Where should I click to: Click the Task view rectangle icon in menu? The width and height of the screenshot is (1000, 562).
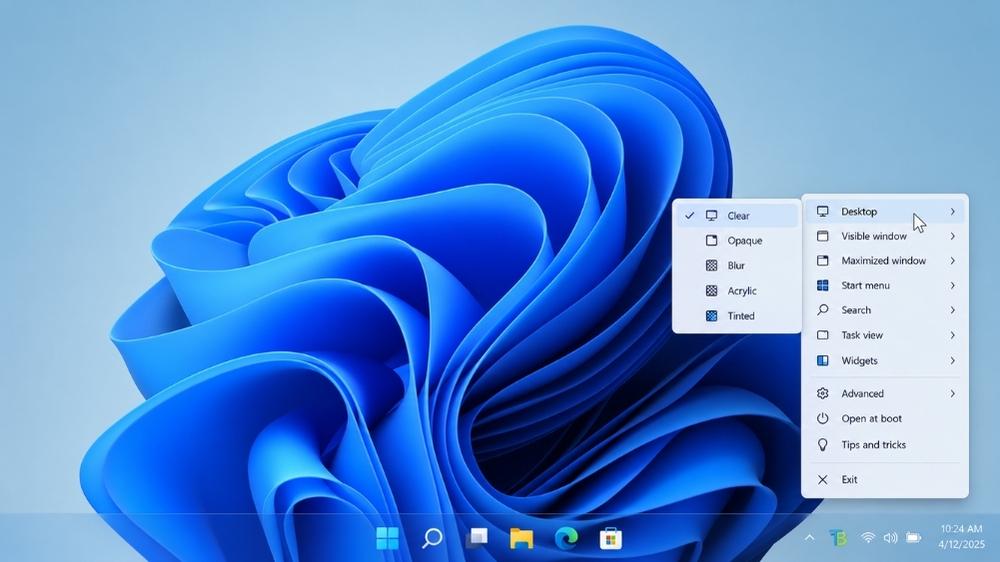tap(823, 335)
